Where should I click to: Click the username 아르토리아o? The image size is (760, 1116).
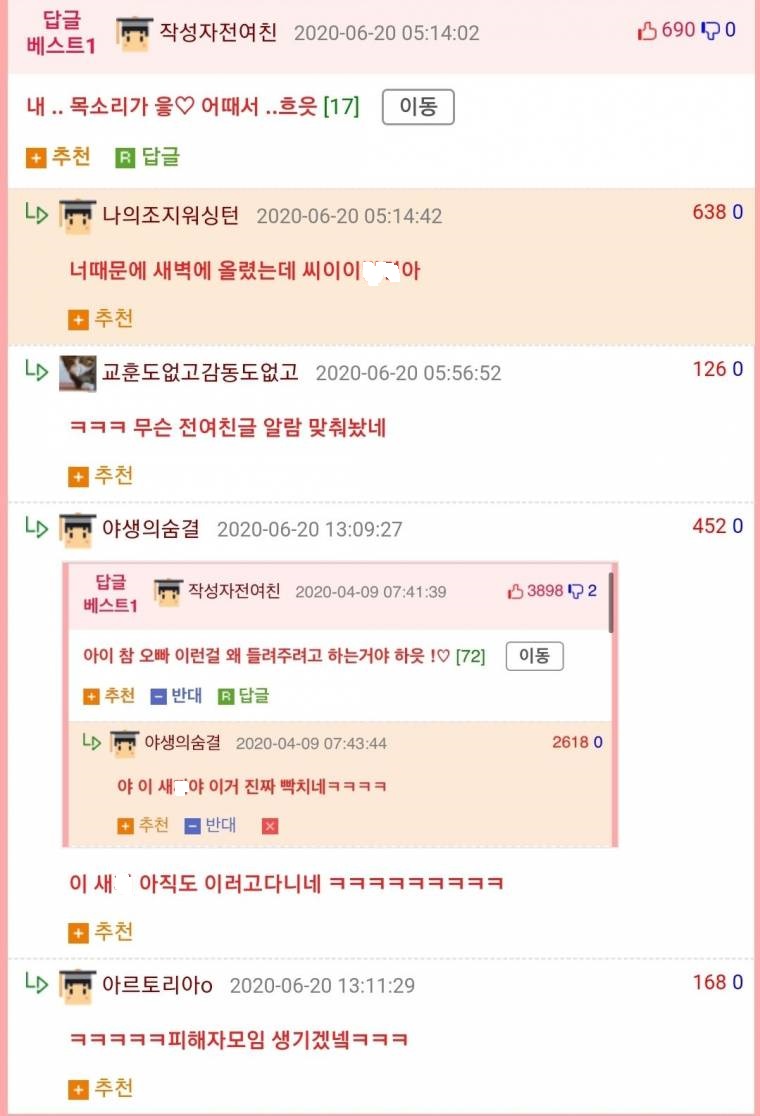pyautogui.click(x=157, y=985)
